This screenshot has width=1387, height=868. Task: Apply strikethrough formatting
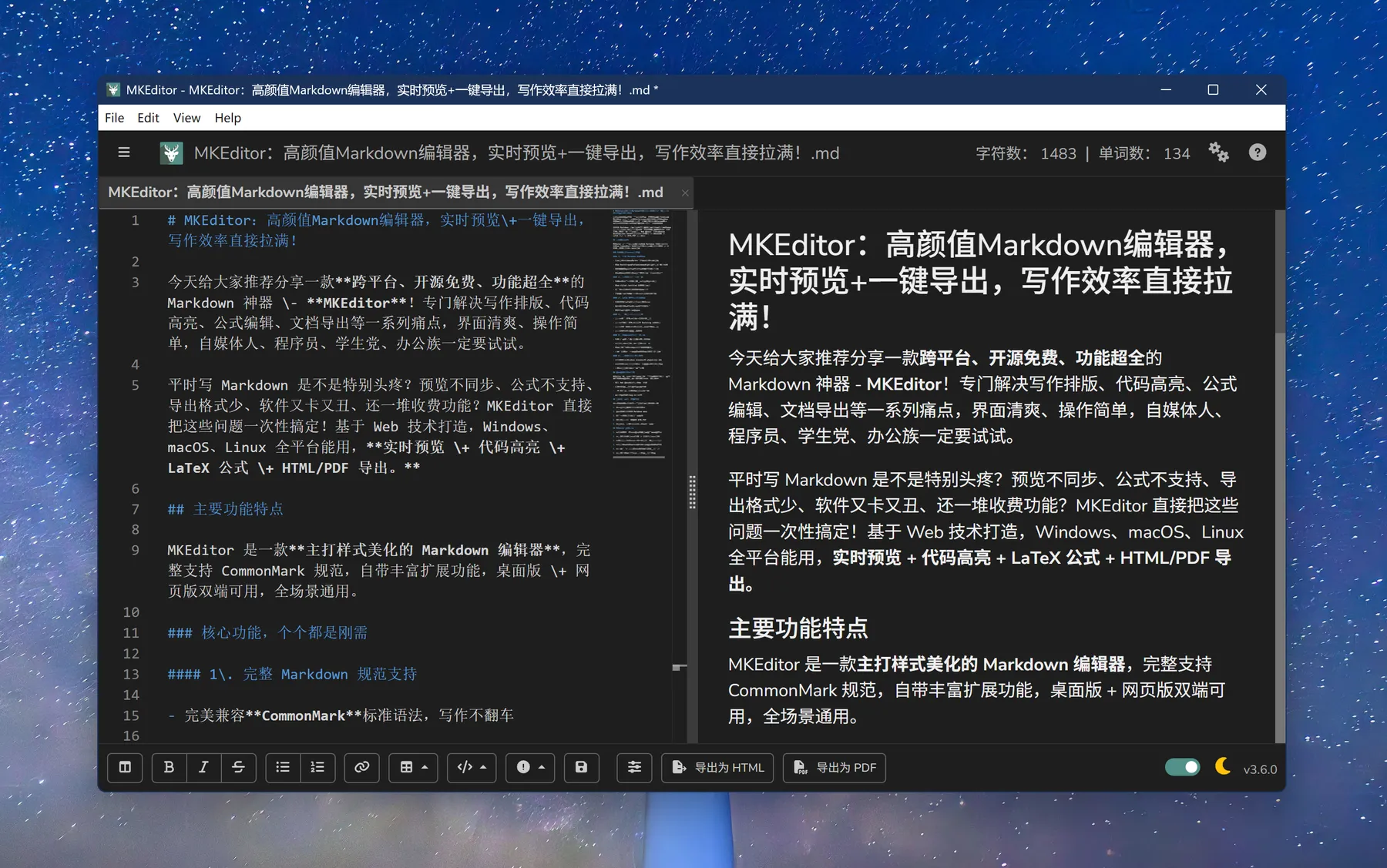238,767
